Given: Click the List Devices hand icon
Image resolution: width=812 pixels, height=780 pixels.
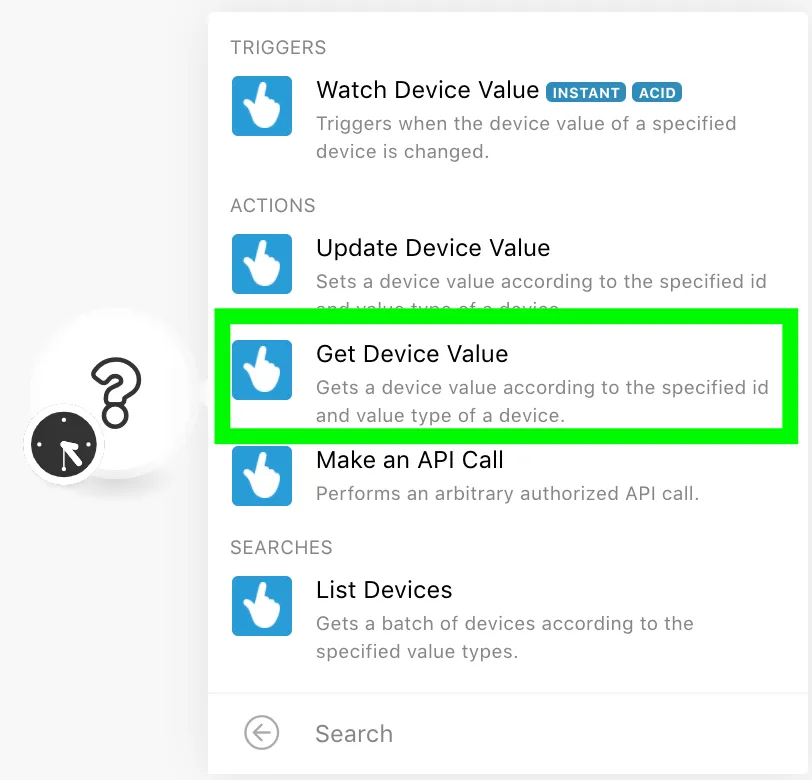Looking at the screenshot, I should point(262,606).
